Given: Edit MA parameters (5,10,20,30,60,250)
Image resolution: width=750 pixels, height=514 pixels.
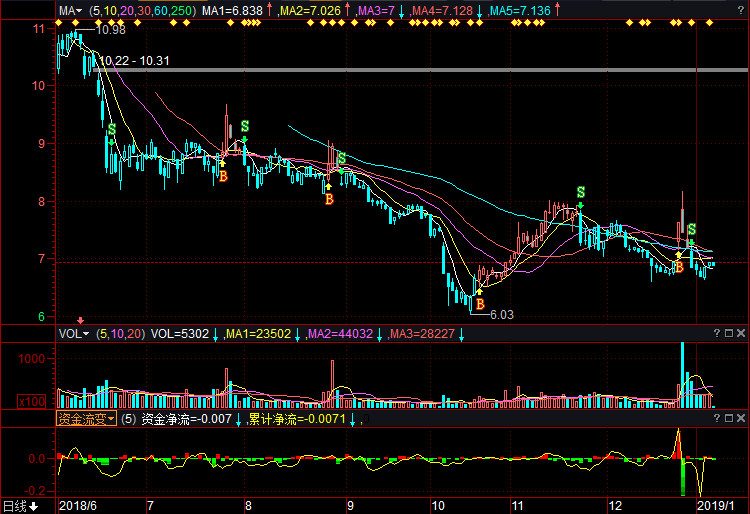Looking at the screenshot, I should tap(142, 11).
